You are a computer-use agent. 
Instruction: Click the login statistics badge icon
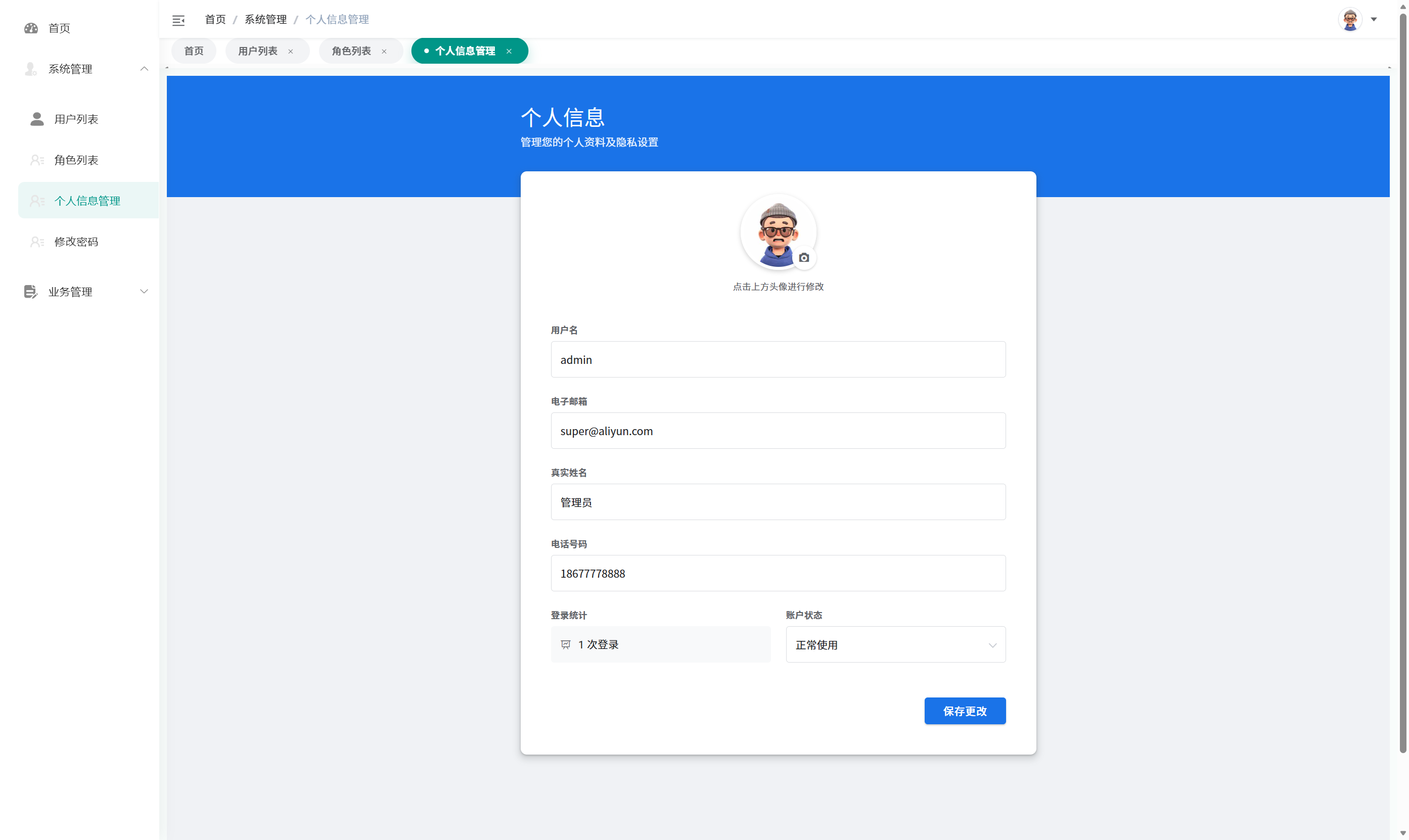pyautogui.click(x=566, y=644)
